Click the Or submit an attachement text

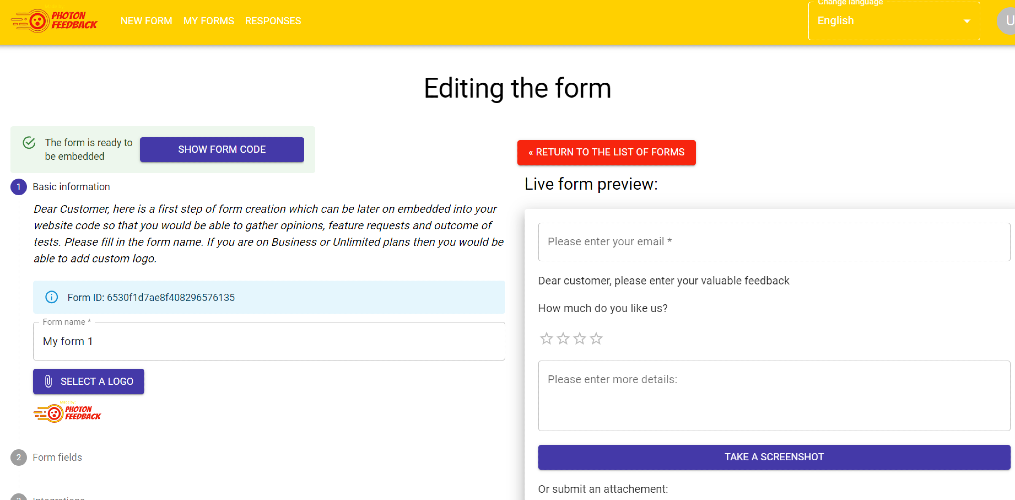point(603,489)
